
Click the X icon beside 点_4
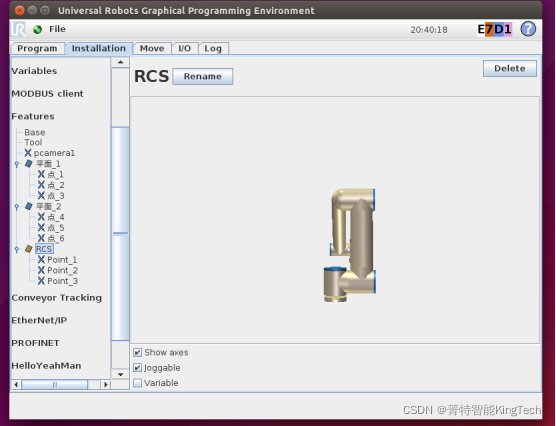(x=41, y=217)
